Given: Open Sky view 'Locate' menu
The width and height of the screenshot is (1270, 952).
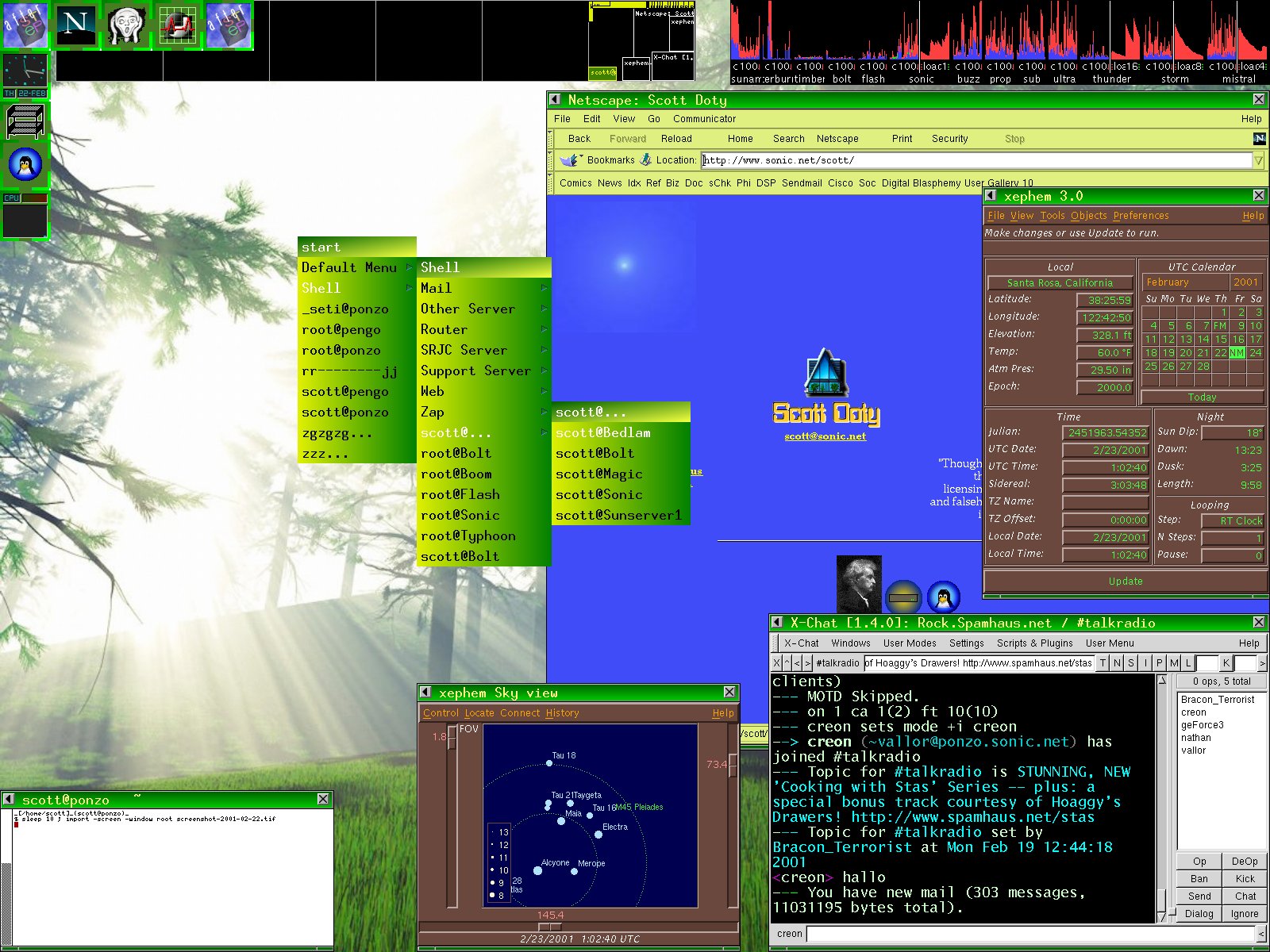Looking at the screenshot, I should (x=479, y=713).
